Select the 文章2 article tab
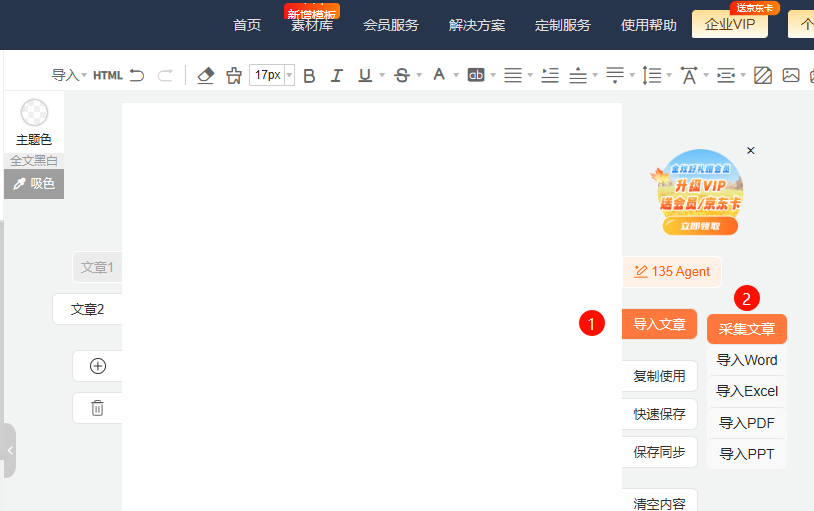 point(88,310)
